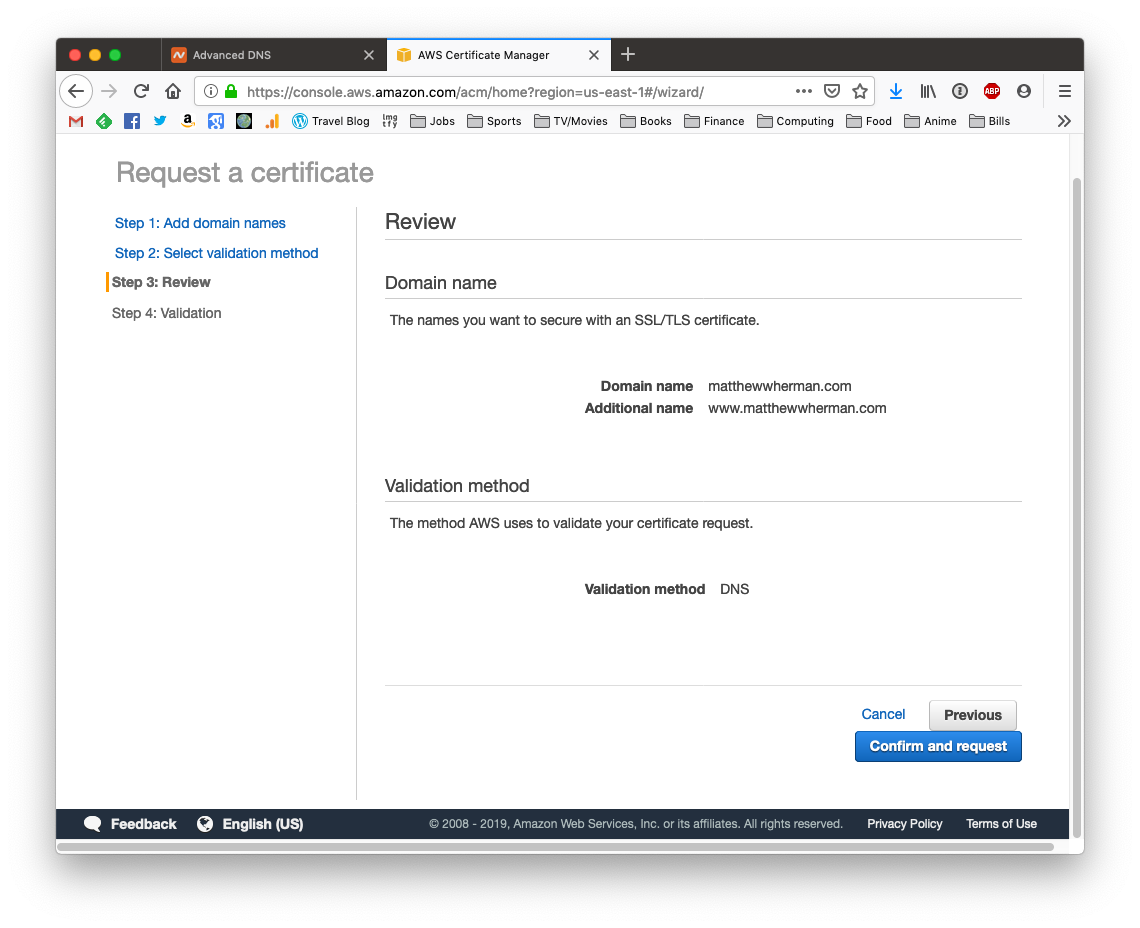Select Step 4: Validation in the wizard

click(x=166, y=313)
